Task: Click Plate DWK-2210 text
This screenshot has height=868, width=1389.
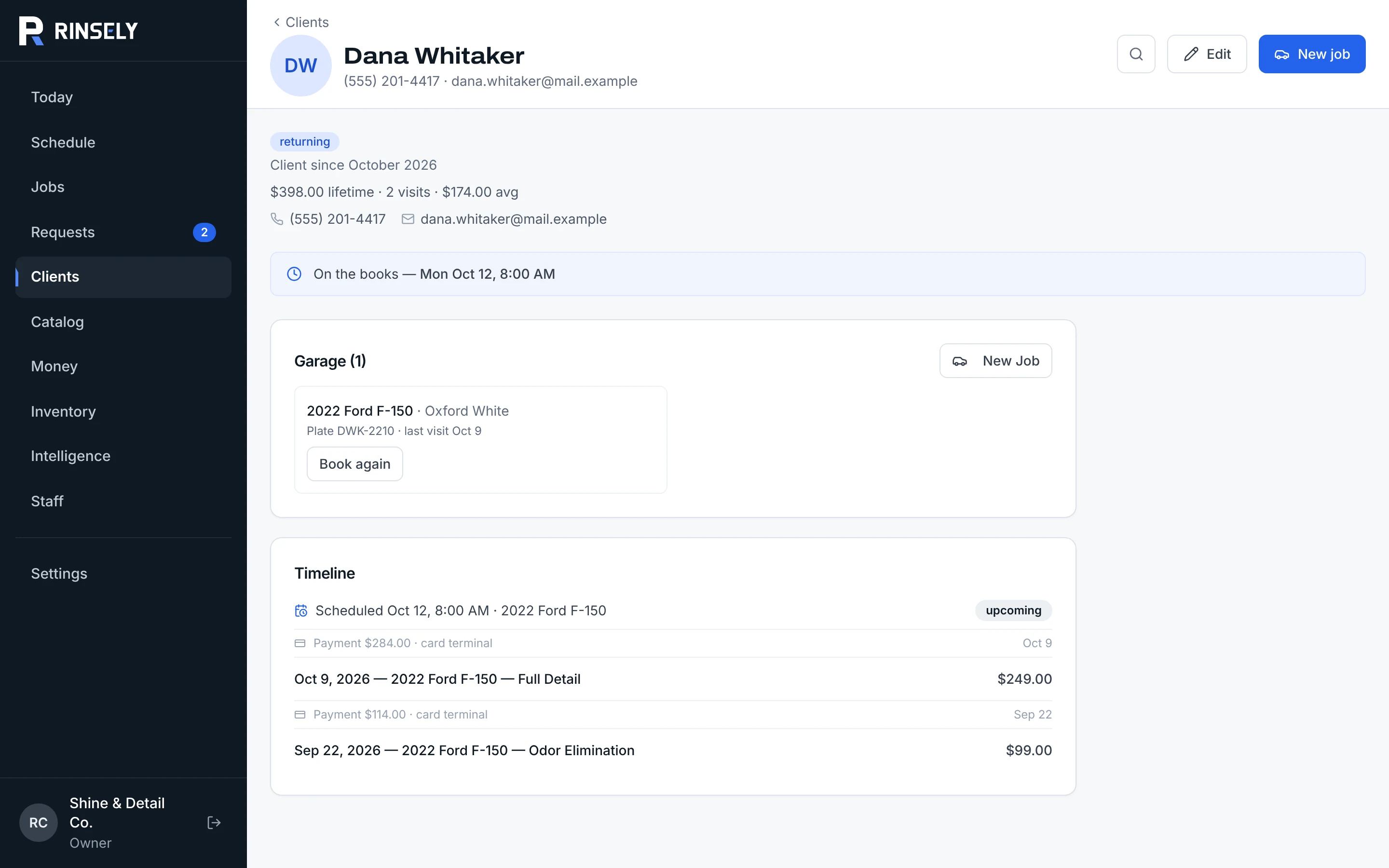Action: [350, 431]
